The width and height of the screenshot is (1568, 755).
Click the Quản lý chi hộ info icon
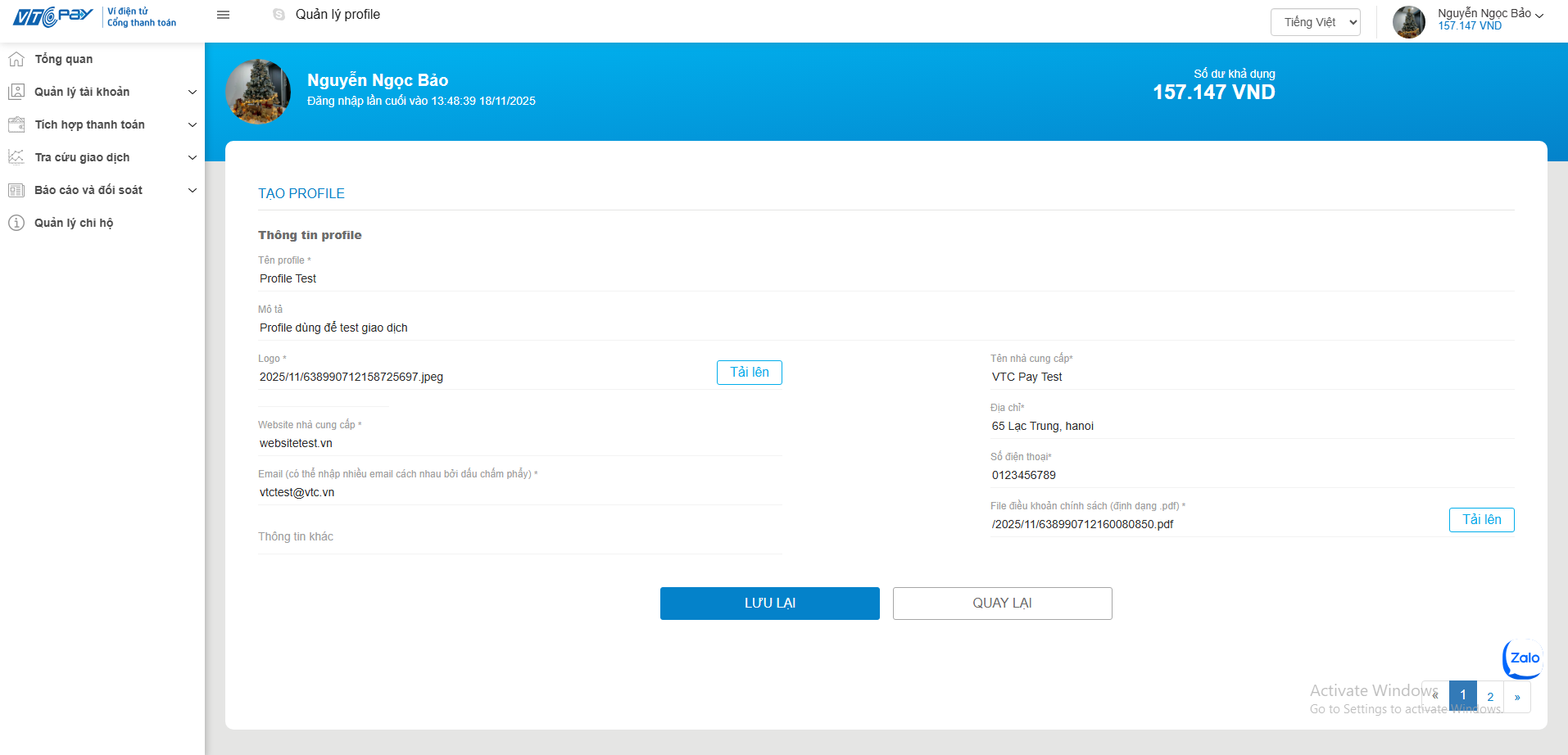(x=16, y=223)
